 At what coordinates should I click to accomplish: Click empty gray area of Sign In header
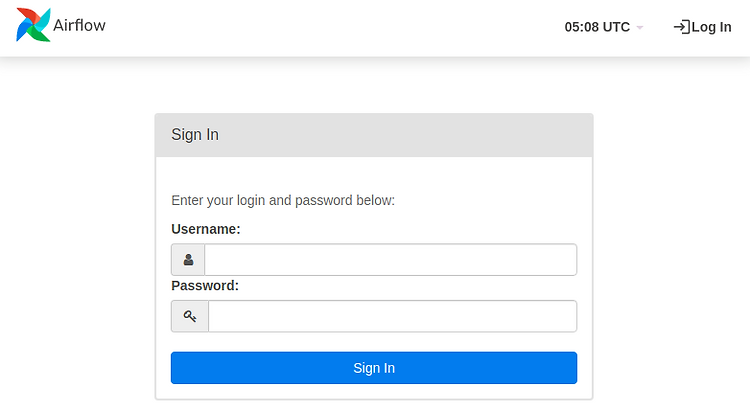pyautogui.click(x=407, y=135)
